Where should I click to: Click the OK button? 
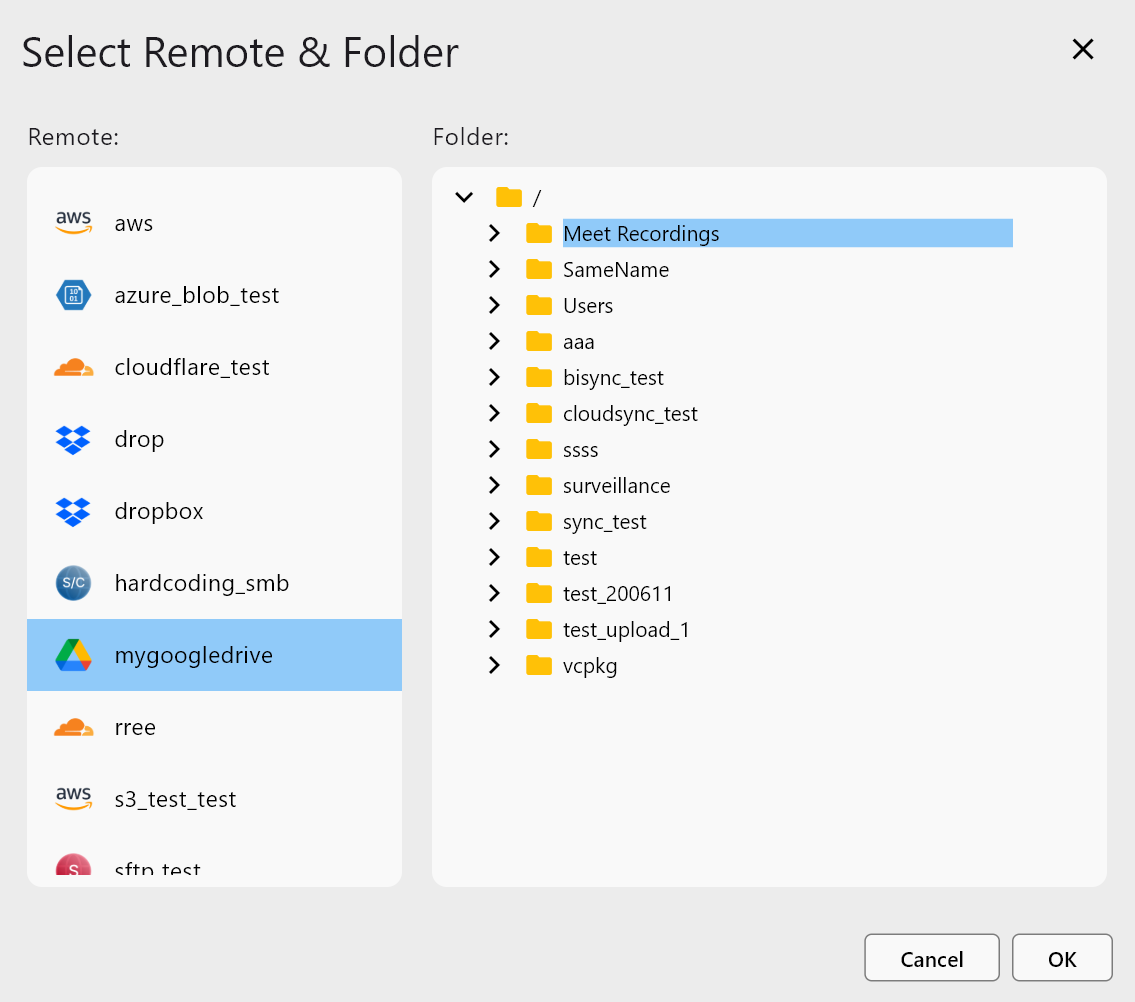[1062, 957]
